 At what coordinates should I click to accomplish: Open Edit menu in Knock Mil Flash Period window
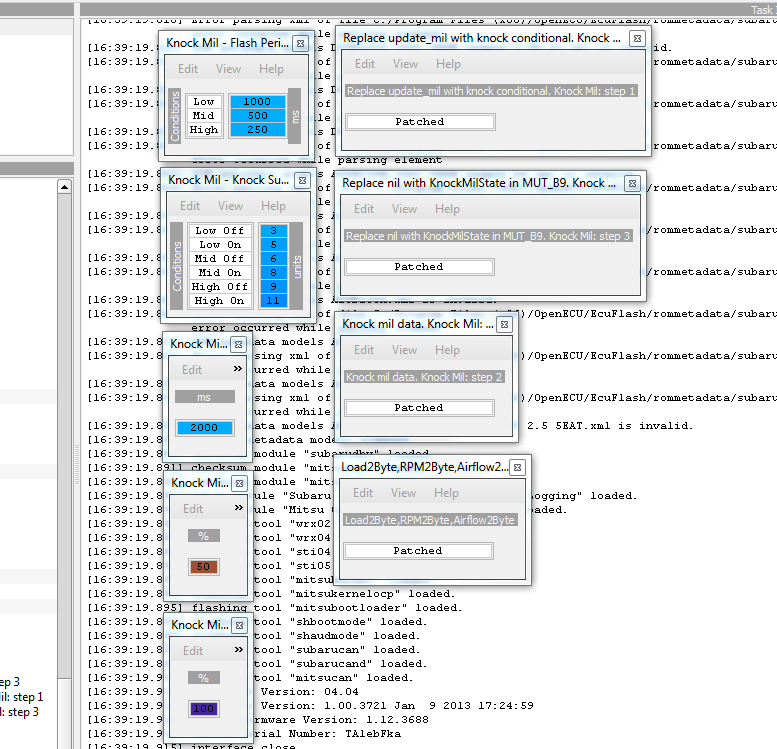[187, 69]
